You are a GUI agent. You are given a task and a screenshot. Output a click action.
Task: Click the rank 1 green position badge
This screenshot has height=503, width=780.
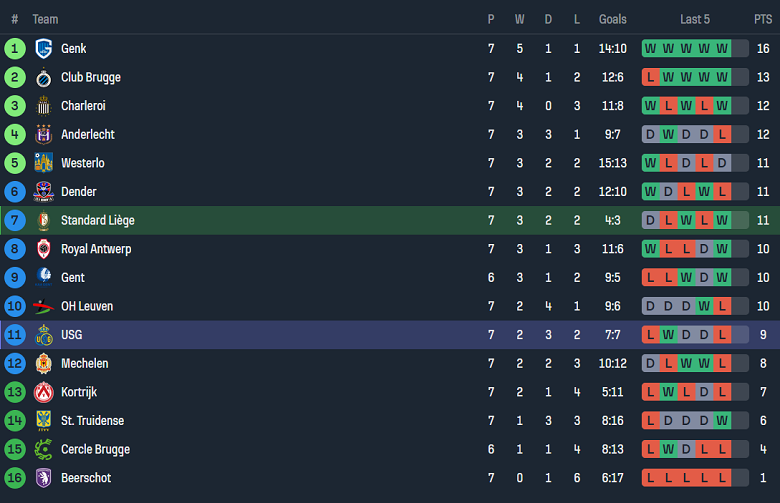[15, 49]
